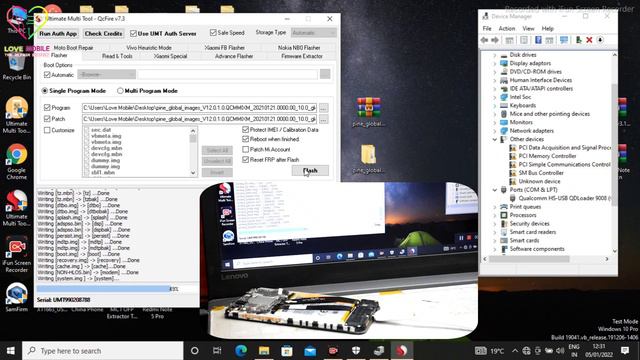This screenshot has height=360, width=640.
Task: Expand Disk drives node
Action: [495, 55]
